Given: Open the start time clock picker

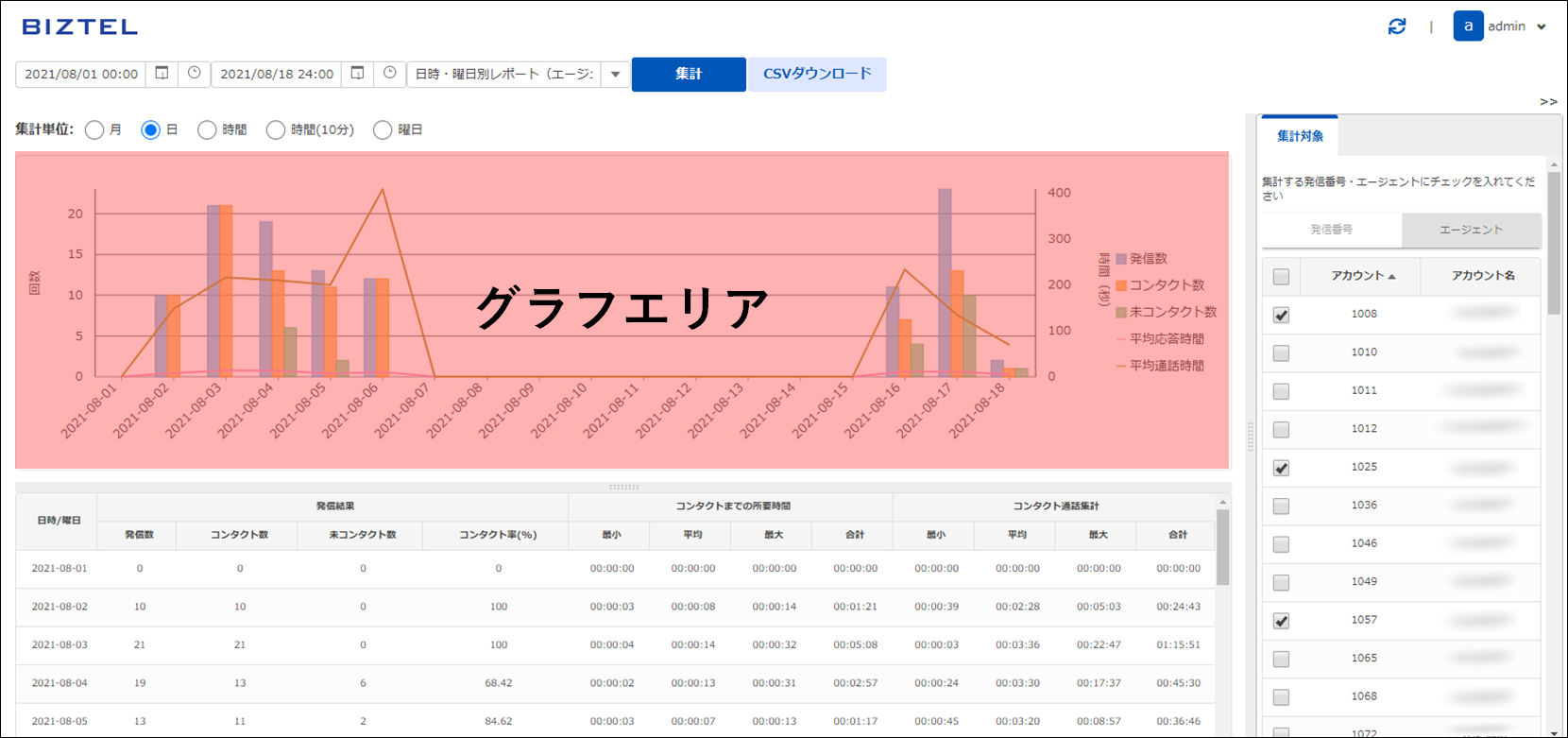Looking at the screenshot, I should click(x=194, y=73).
